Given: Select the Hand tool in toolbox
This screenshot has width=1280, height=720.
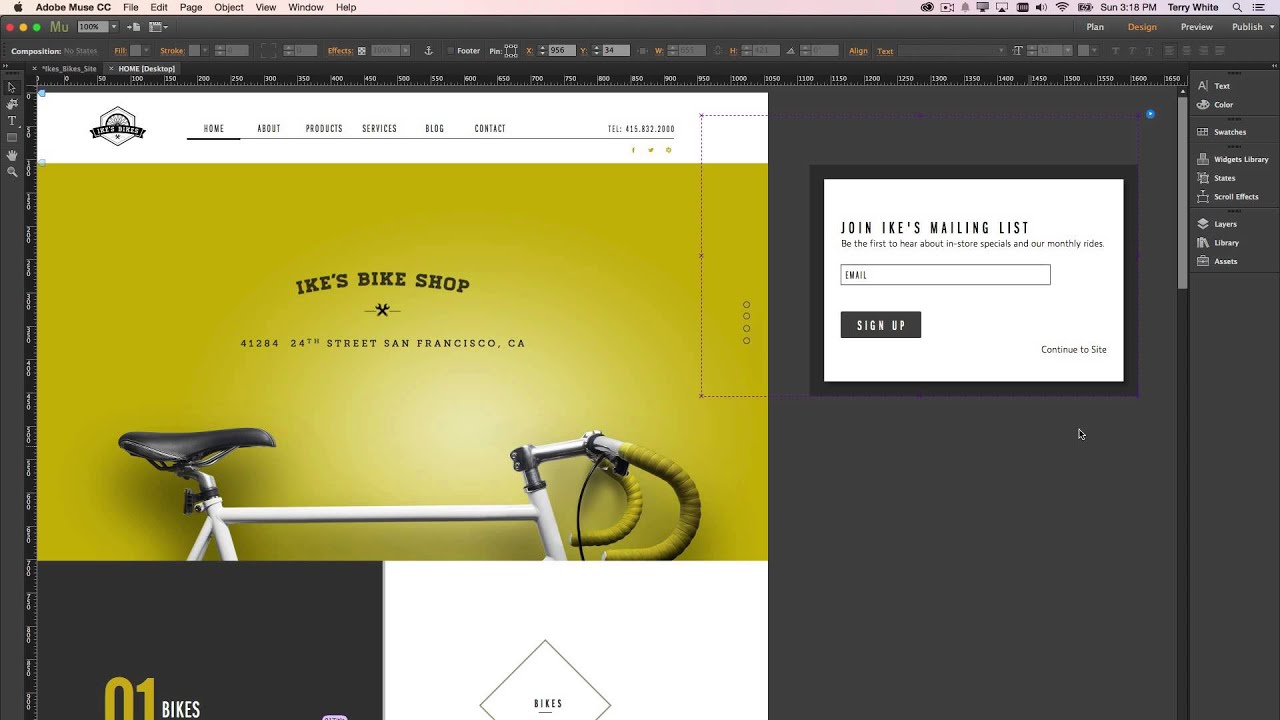Looking at the screenshot, I should 12,155.
